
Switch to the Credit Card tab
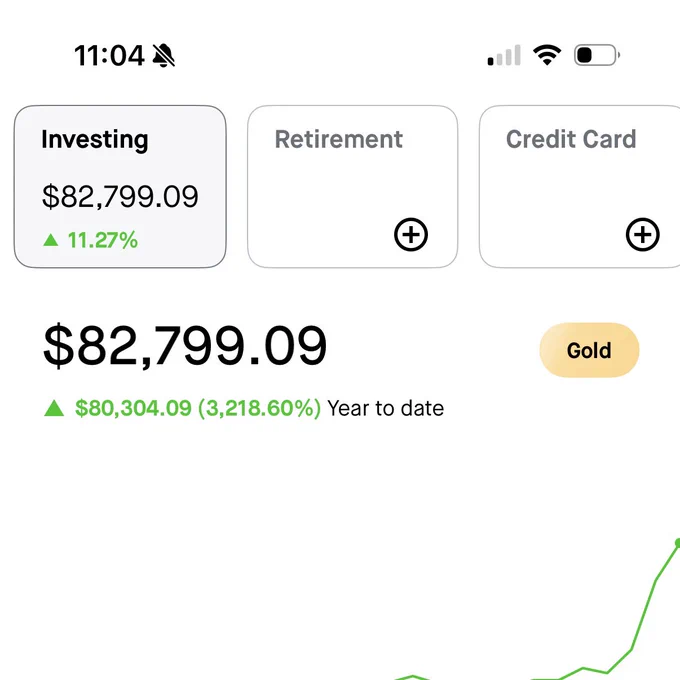point(579,186)
